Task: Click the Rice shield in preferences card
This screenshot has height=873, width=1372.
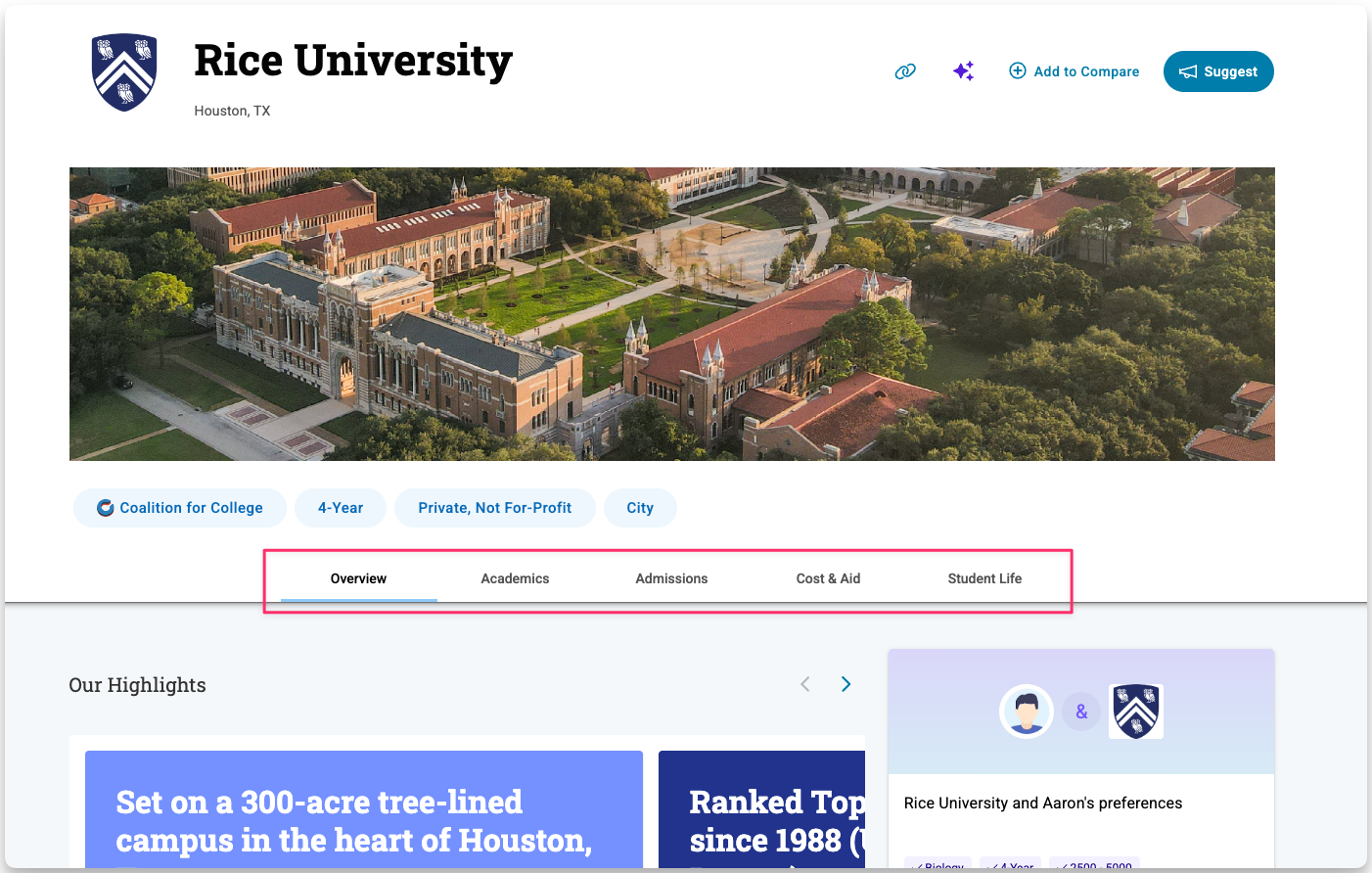Action: (x=1136, y=712)
